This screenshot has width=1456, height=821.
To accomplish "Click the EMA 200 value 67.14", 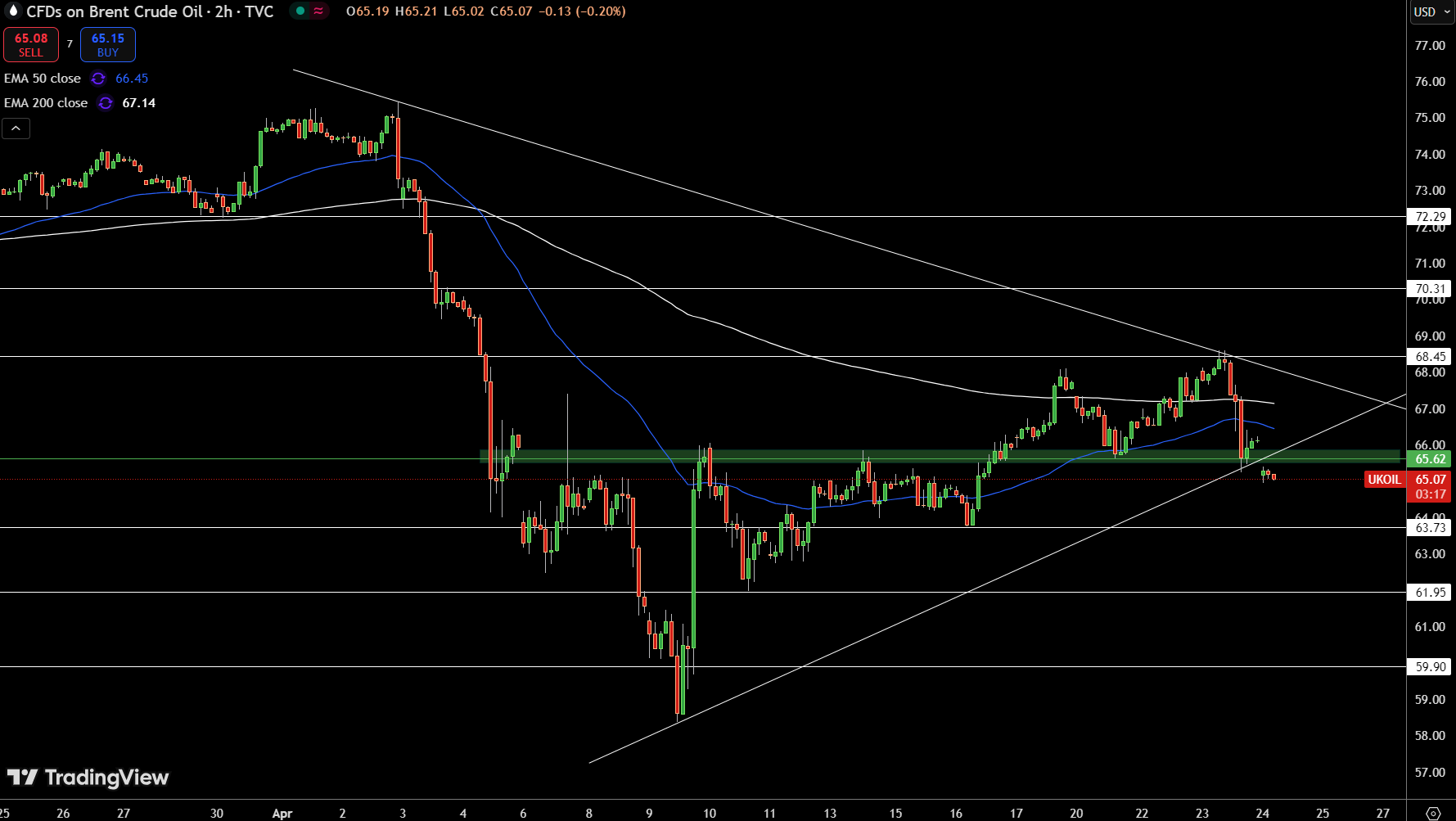I will click(x=139, y=103).
